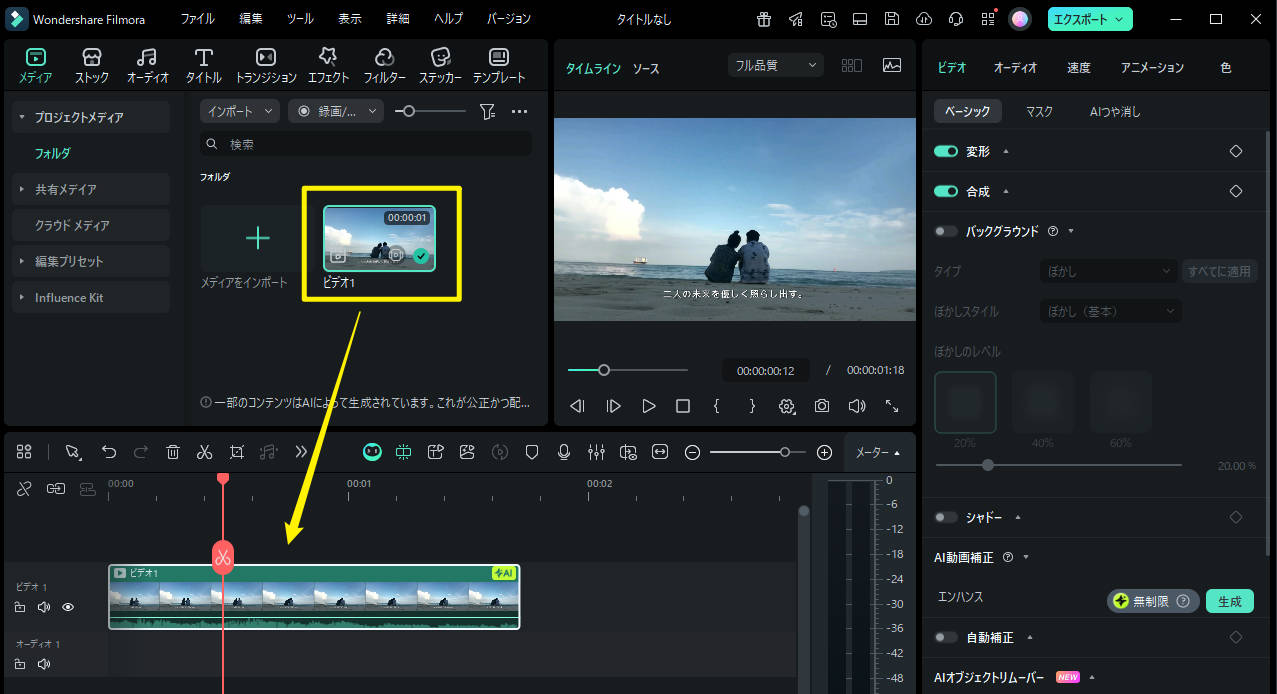This screenshot has height=694, width=1277.
Task: Turn on the シャドー (Shadow) toggle
Action: pos(944,517)
